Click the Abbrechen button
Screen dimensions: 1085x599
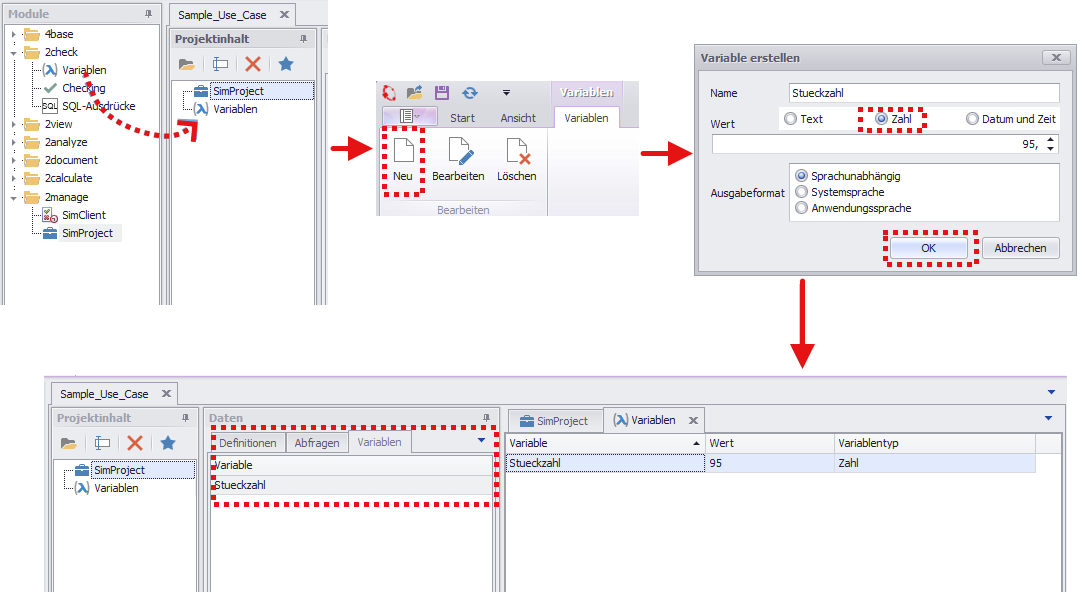pos(1020,248)
